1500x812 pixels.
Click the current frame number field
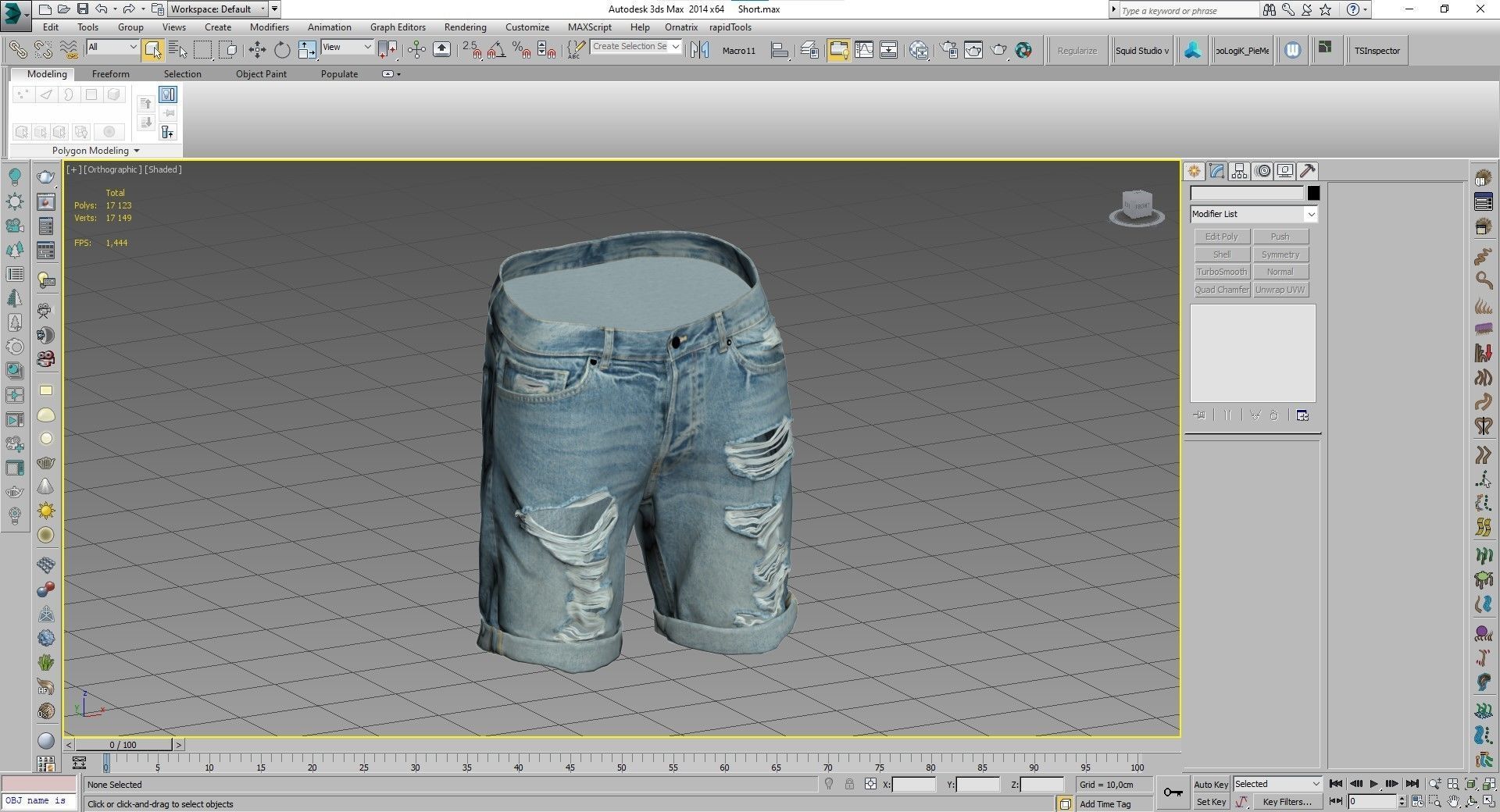coord(1373,802)
